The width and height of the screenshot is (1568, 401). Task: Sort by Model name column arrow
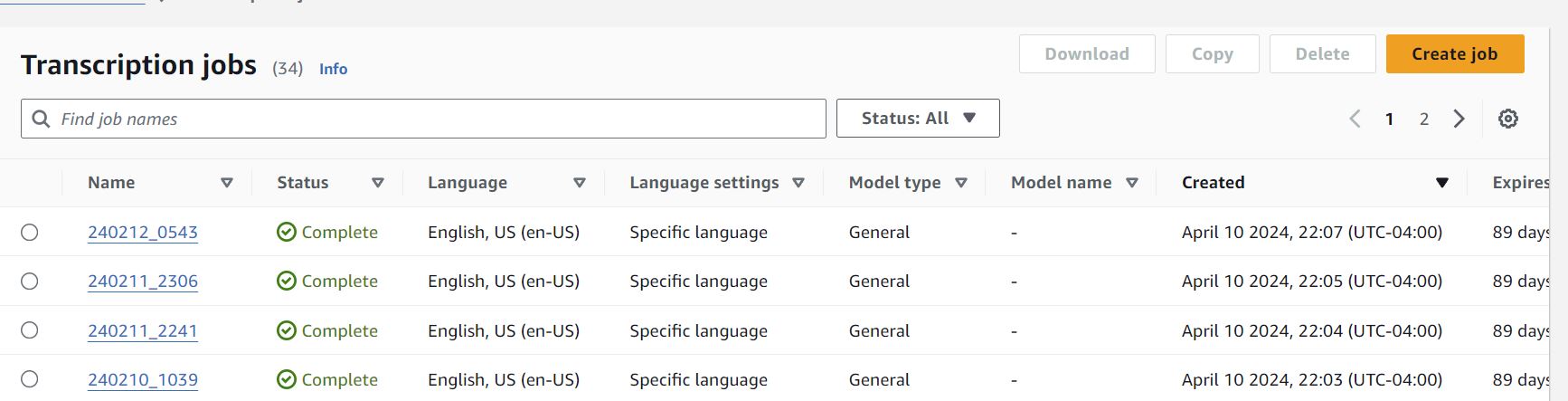(1131, 183)
